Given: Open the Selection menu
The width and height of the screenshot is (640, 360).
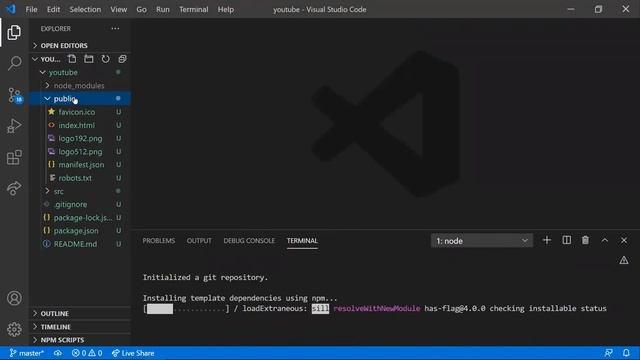Looking at the screenshot, I should point(85,9).
